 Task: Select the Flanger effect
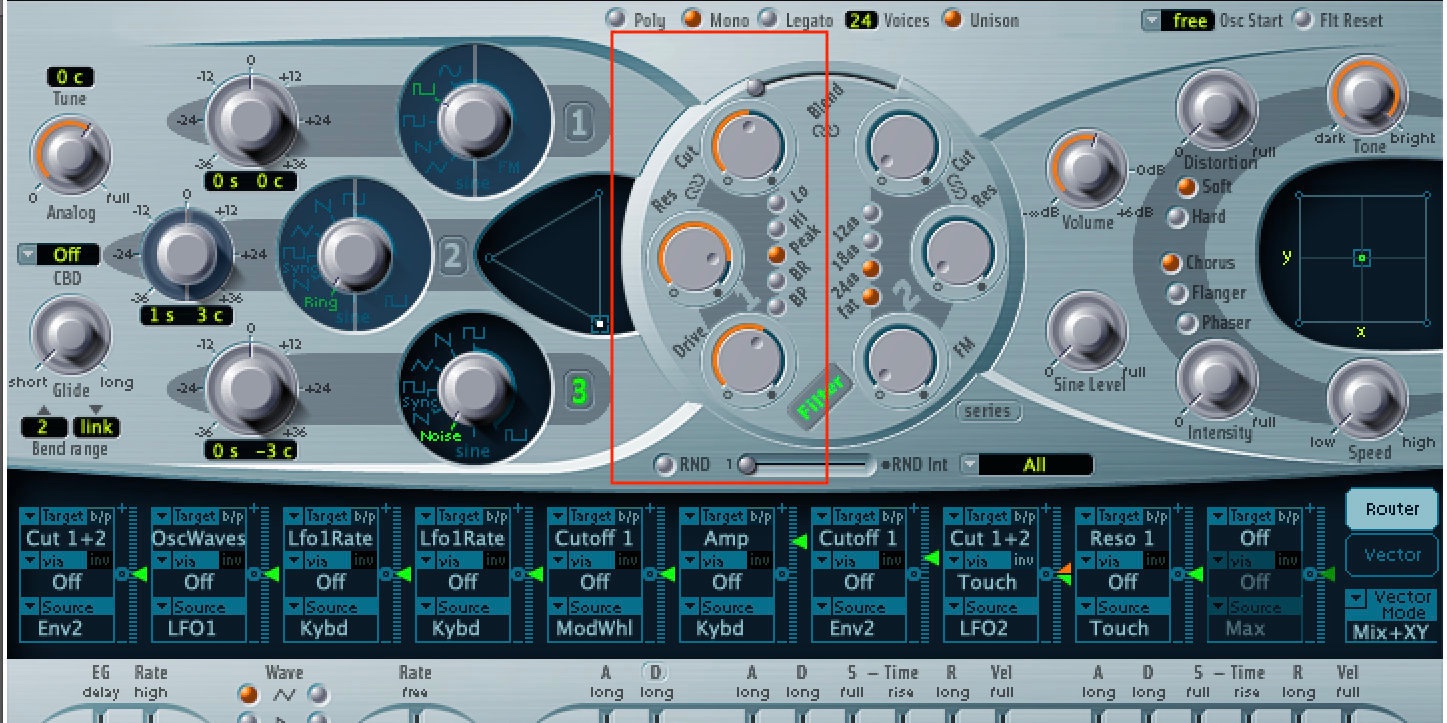coord(1179,293)
